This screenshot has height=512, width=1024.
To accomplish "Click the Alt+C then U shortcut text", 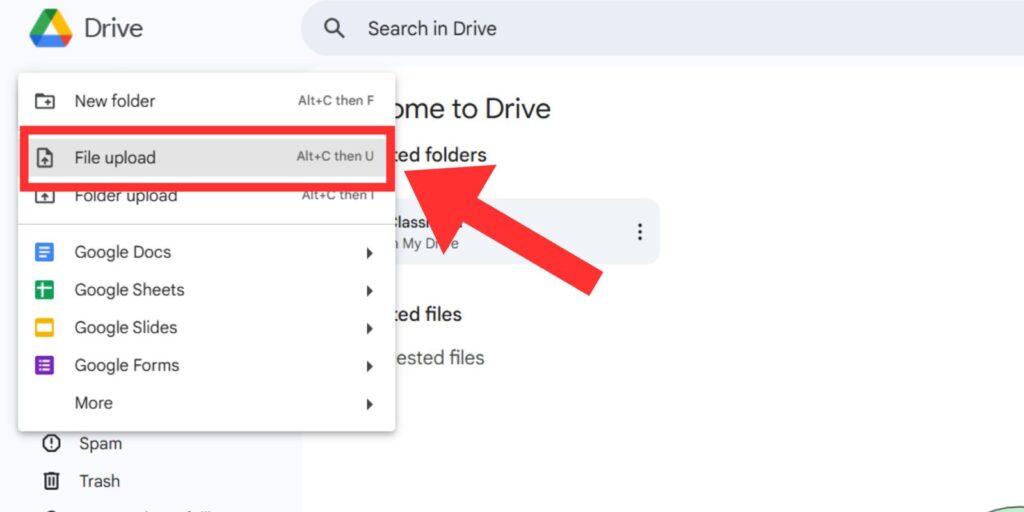I will (x=335, y=157).
